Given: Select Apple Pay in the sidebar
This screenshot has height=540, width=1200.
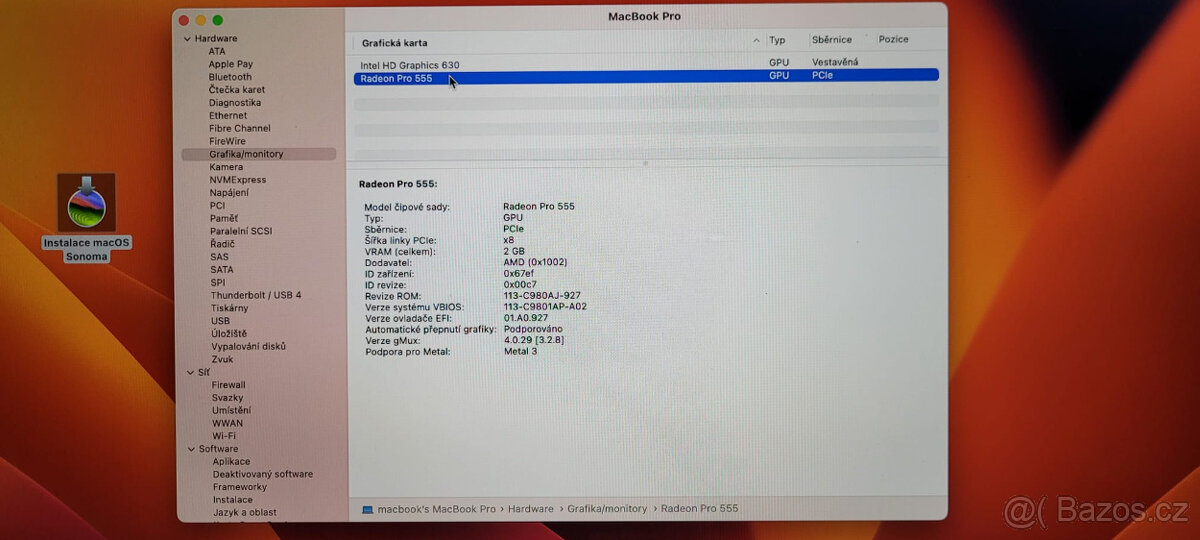Looking at the screenshot, I should pyautogui.click(x=230, y=64).
